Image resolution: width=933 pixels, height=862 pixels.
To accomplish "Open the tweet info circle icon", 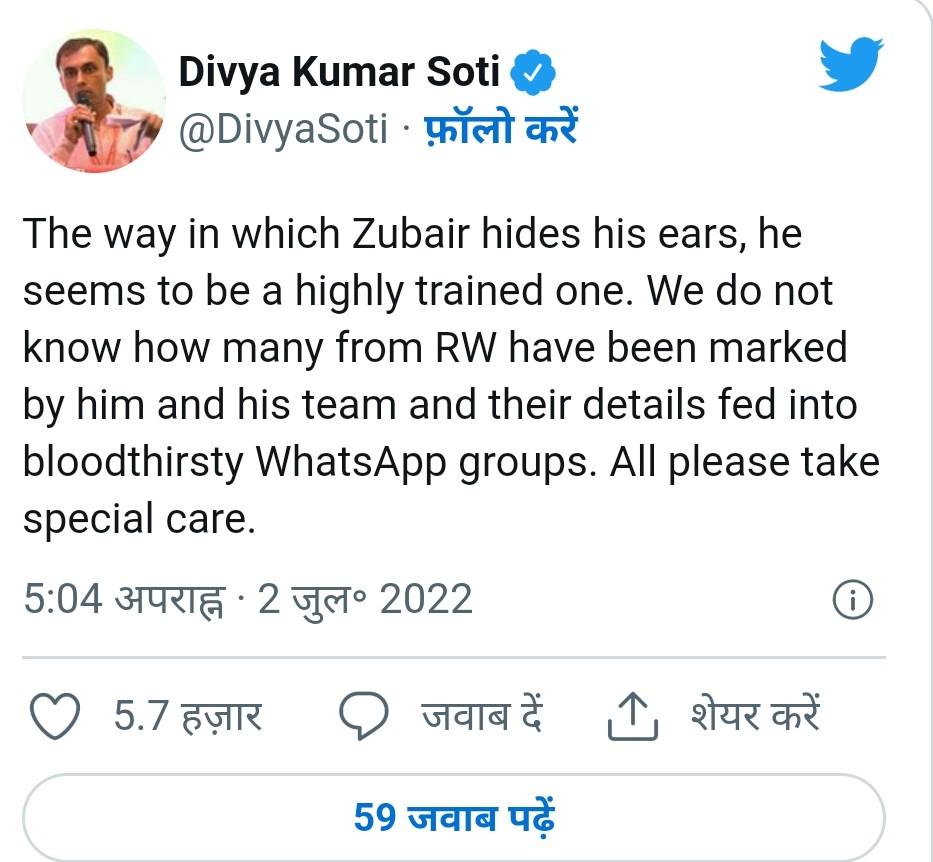I will tap(852, 600).
